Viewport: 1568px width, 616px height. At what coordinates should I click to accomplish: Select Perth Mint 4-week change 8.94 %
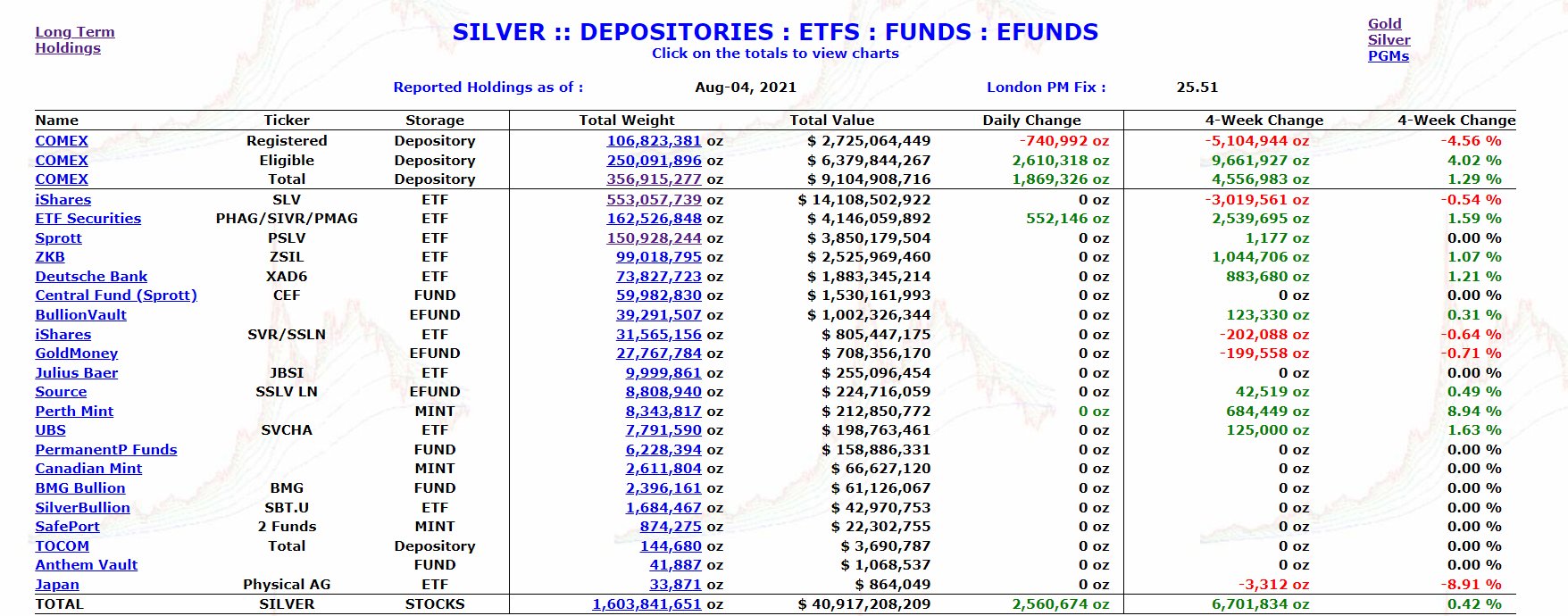[1474, 412]
